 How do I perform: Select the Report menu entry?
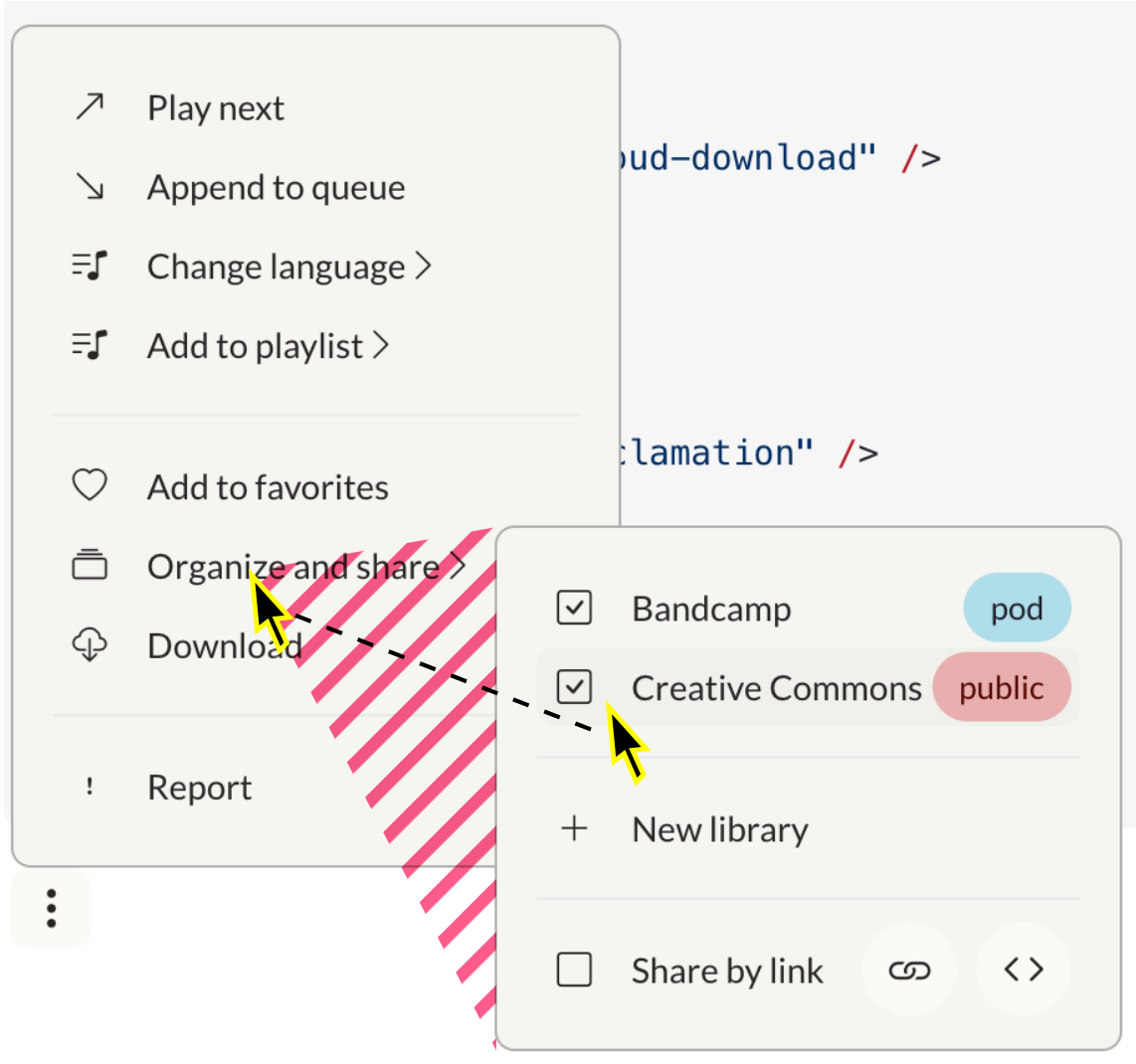click(x=199, y=787)
